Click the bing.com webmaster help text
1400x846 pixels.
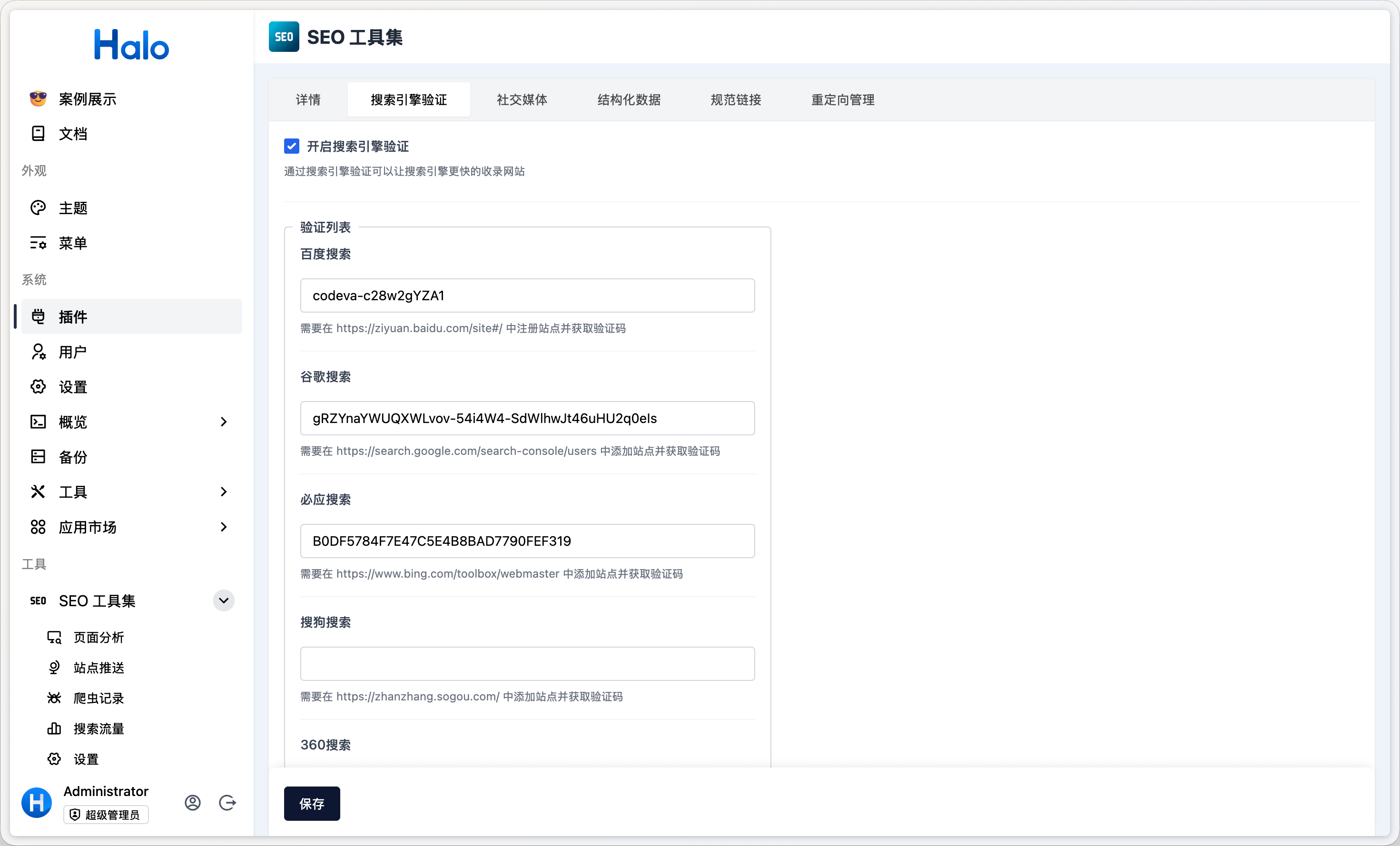pos(492,574)
